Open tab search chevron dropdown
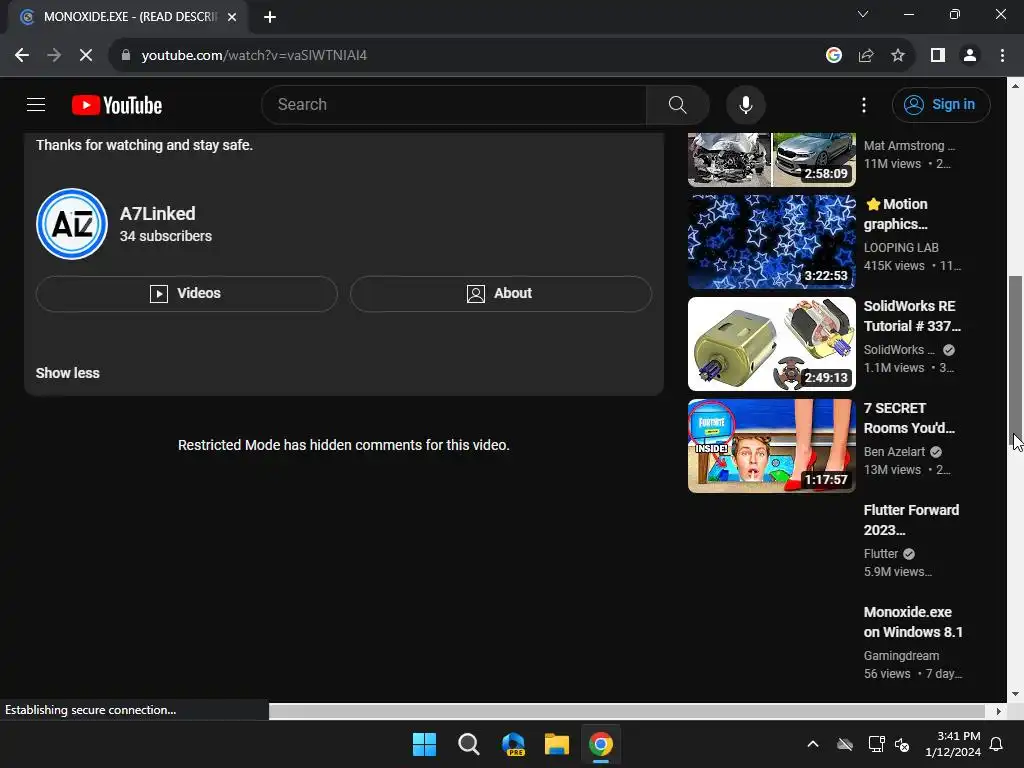This screenshot has width=1024, height=768. click(863, 14)
